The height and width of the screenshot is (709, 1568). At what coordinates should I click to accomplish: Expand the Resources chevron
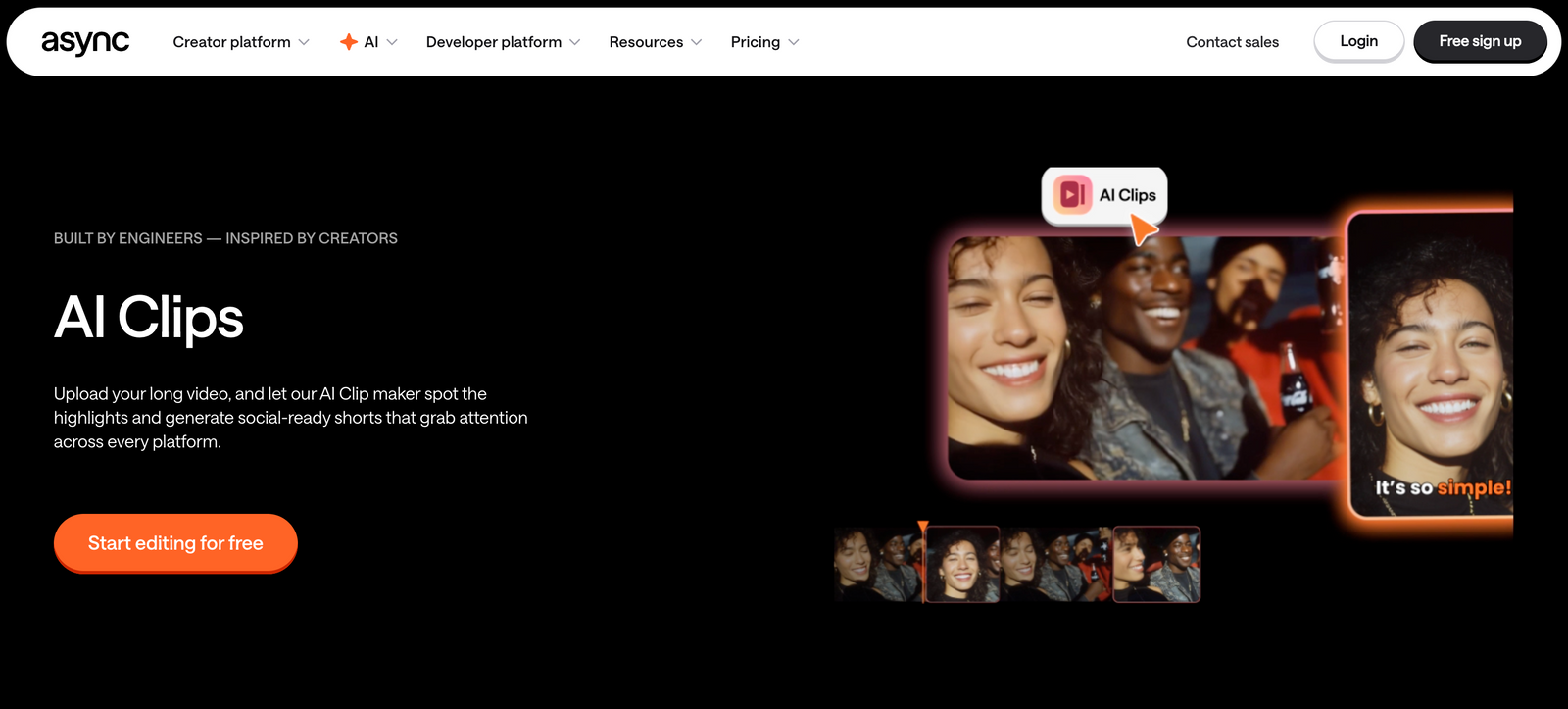(696, 42)
